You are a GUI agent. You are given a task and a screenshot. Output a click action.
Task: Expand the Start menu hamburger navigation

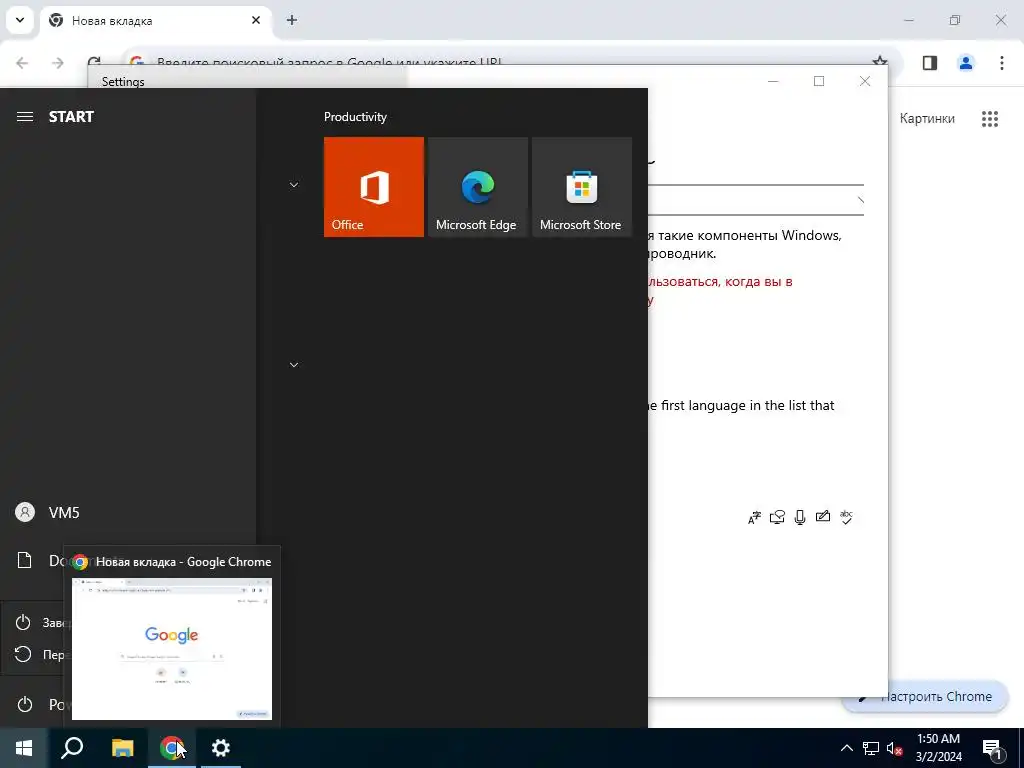[x=25, y=117]
